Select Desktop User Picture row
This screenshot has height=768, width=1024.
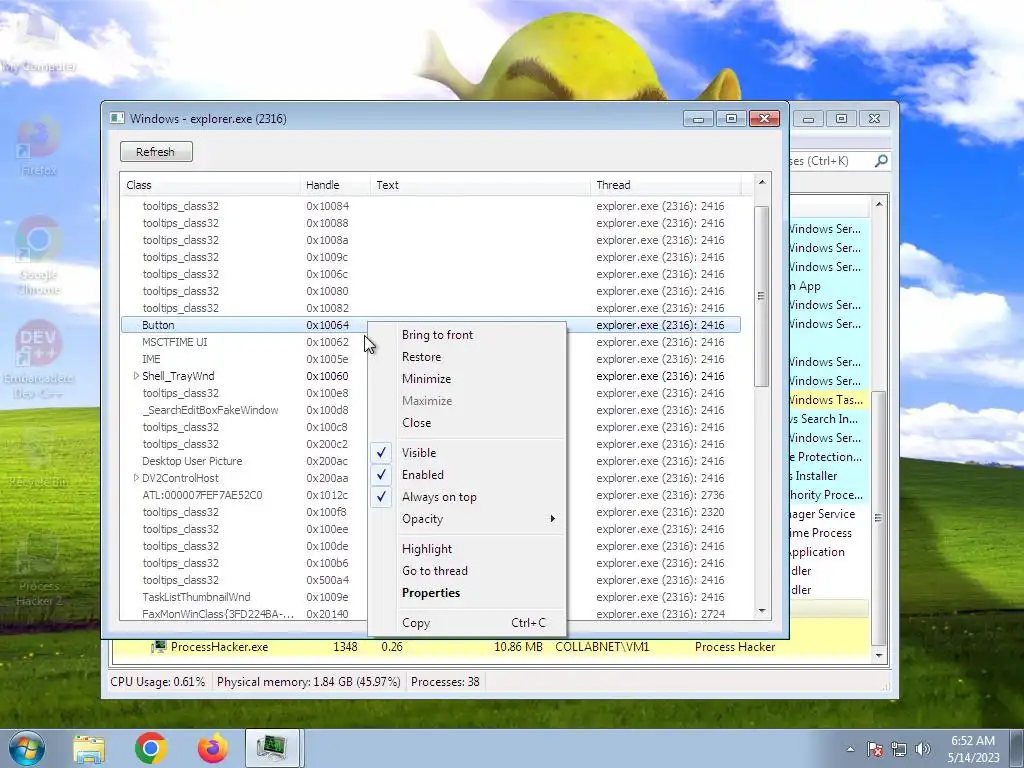point(431,460)
